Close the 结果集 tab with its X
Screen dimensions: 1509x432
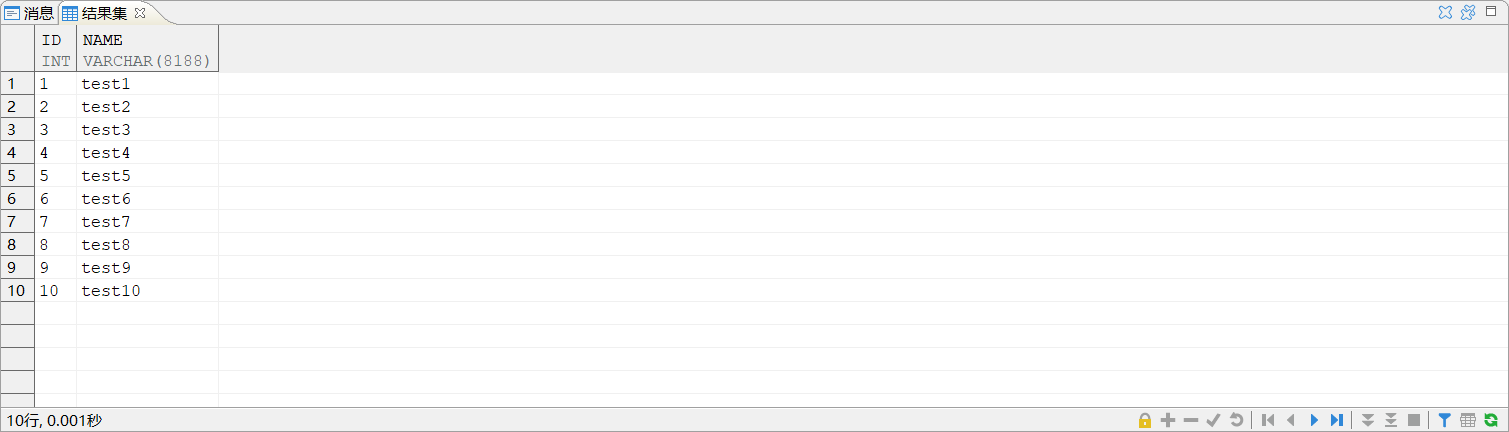coord(140,13)
